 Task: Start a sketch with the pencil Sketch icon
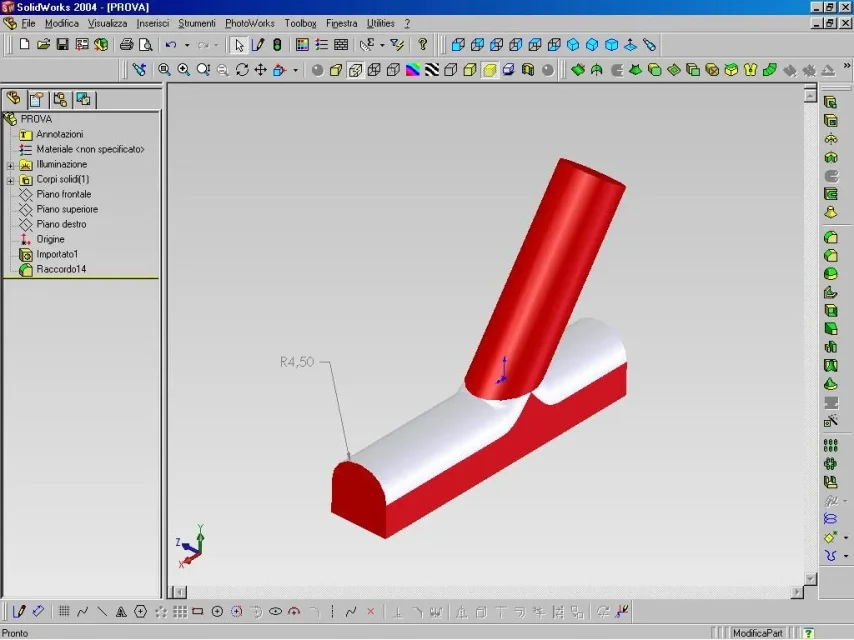pos(258,45)
